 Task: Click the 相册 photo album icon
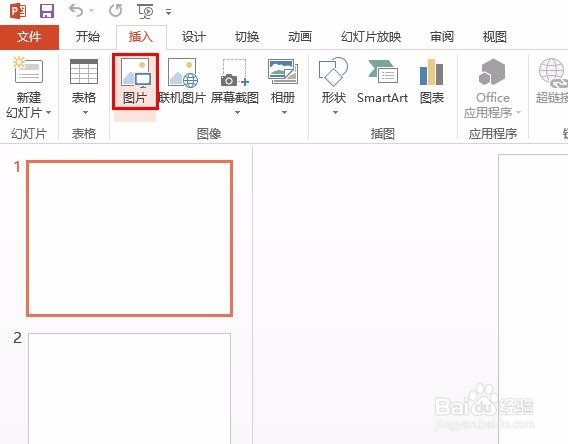tap(283, 71)
